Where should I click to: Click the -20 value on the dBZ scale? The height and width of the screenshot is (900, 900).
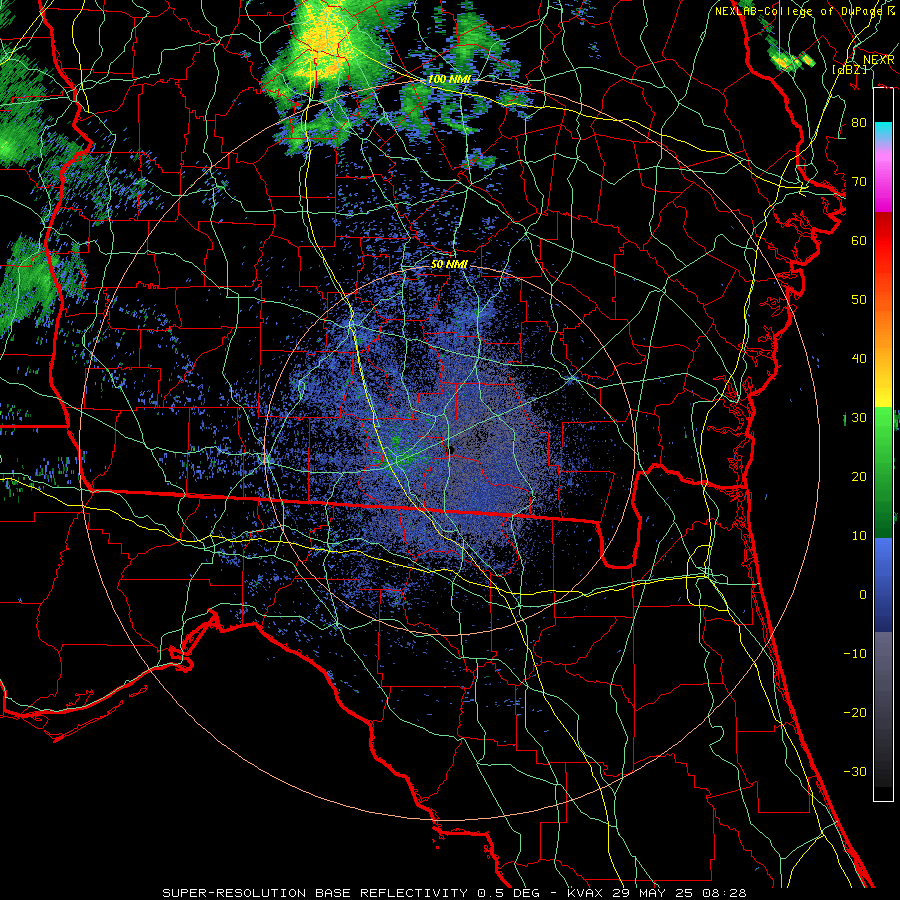(855, 712)
